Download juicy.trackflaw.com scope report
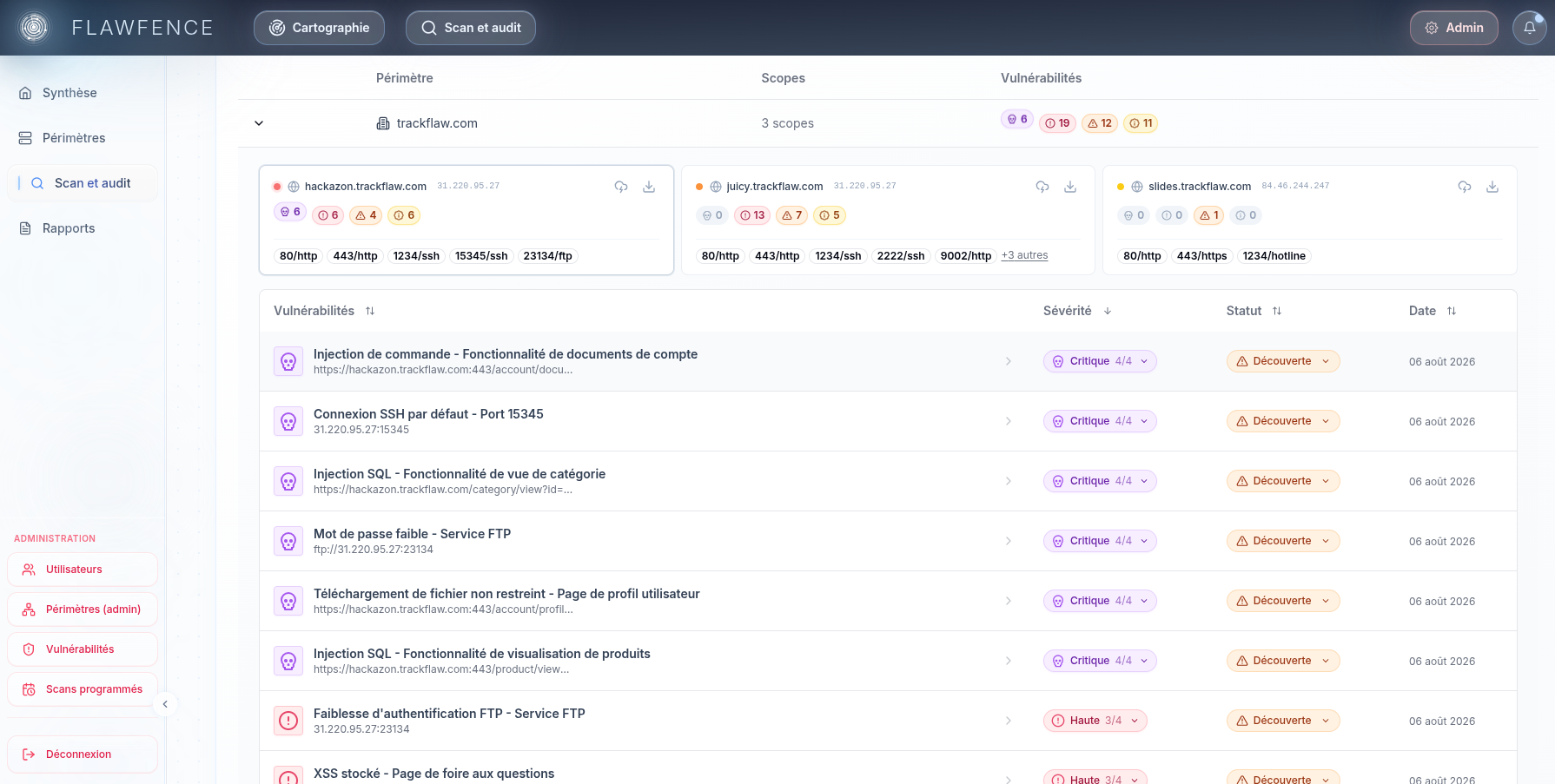 pos(1070,187)
